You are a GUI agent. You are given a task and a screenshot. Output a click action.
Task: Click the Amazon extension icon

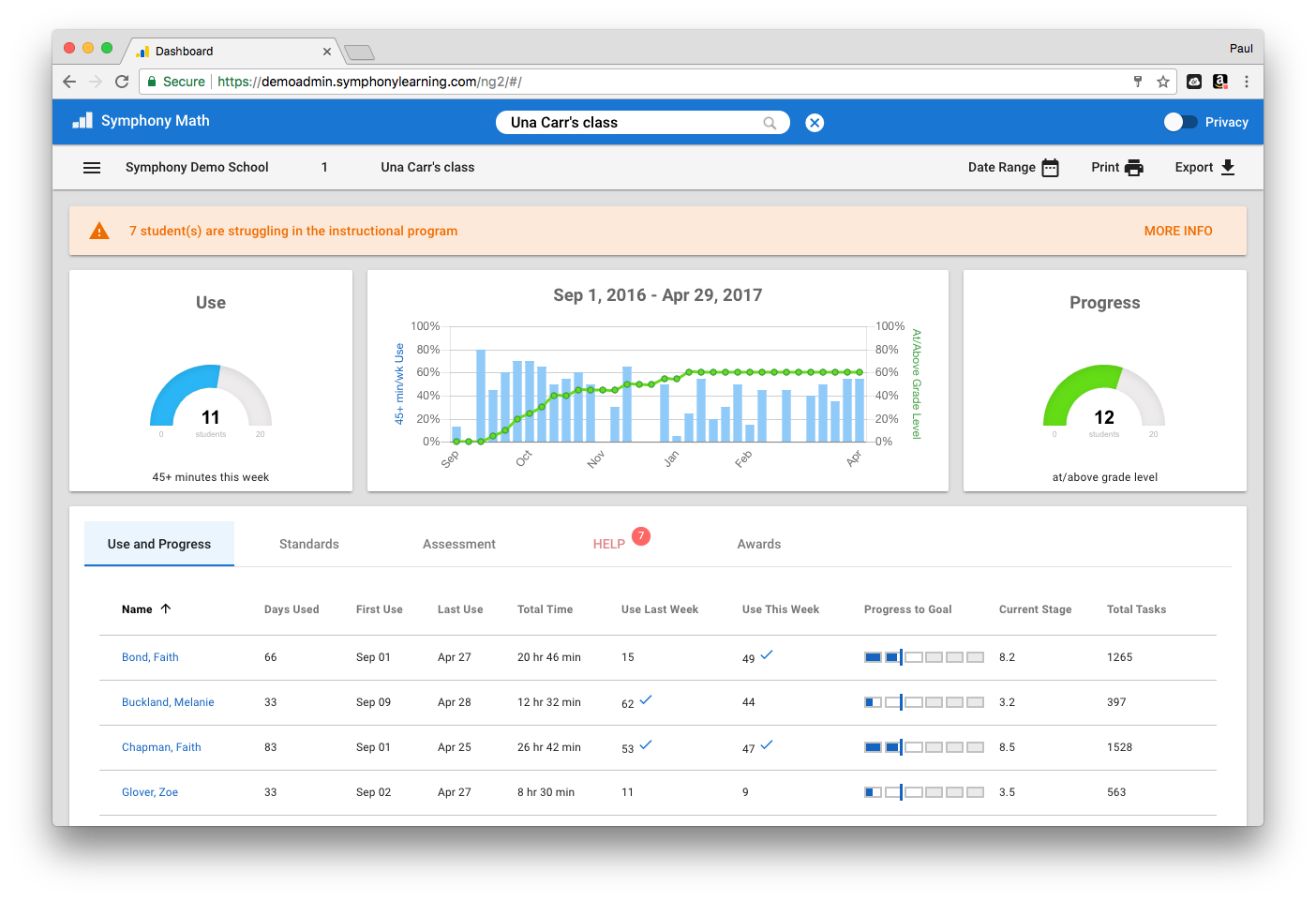[1220, 82]
